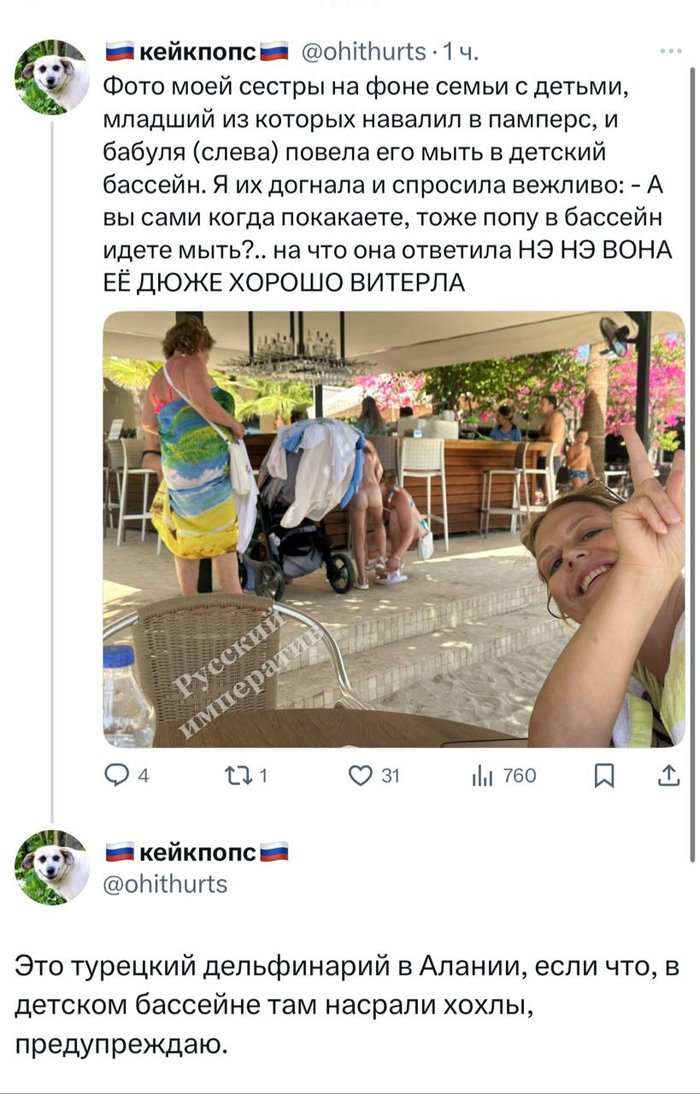
Task: Click the кейкпопс name in the reply
Action: pyautogui.click(x=197, y=853)
